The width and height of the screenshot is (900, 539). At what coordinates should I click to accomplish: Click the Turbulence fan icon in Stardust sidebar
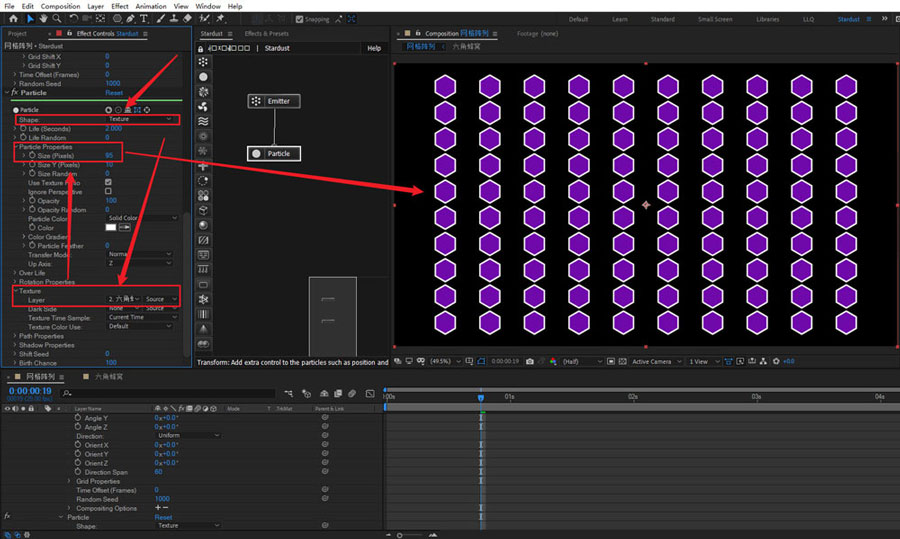(204, 106)
